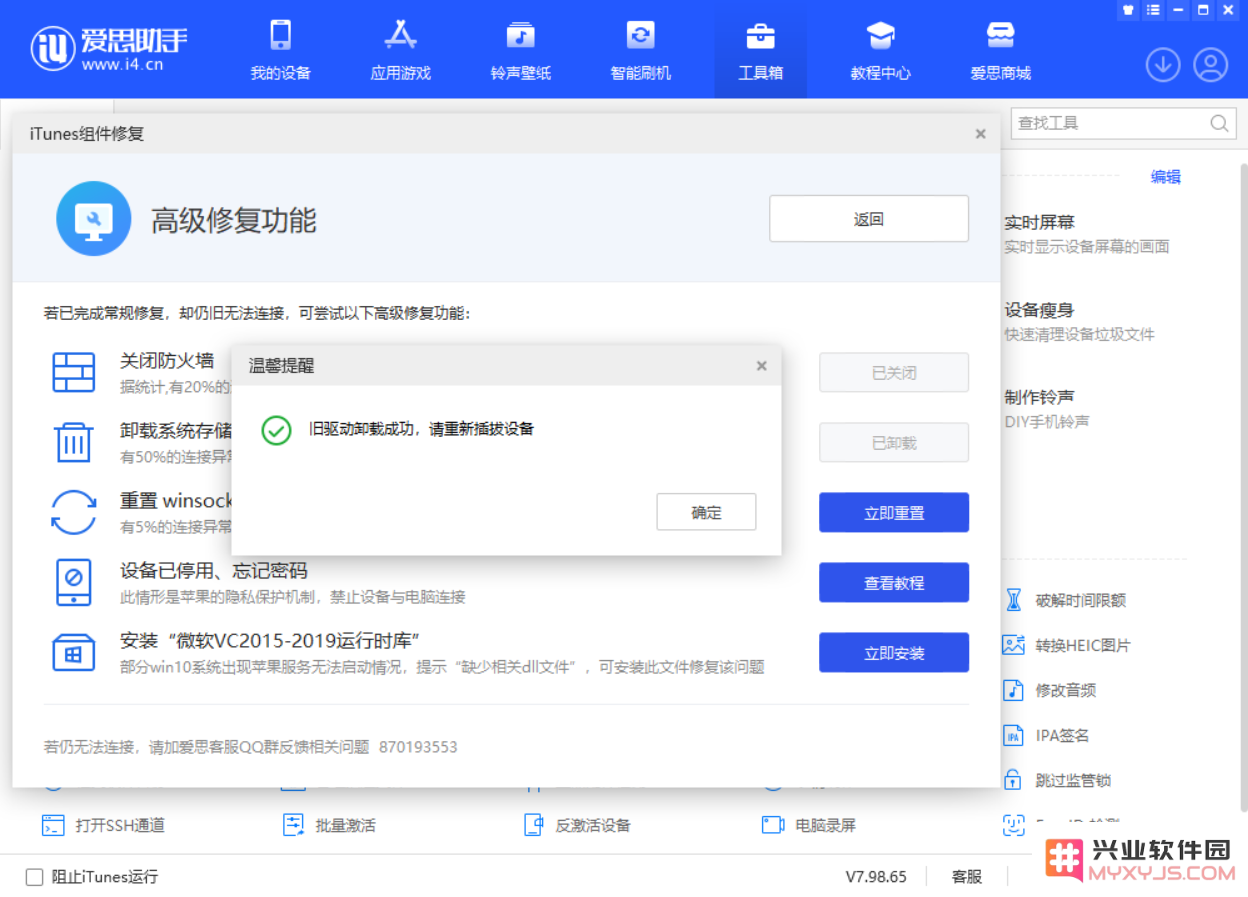Screen dimensions: 1248x897
Task: Open 电脑录屏 tool icon
Action: pyautogui.click(x=773, y=825)
